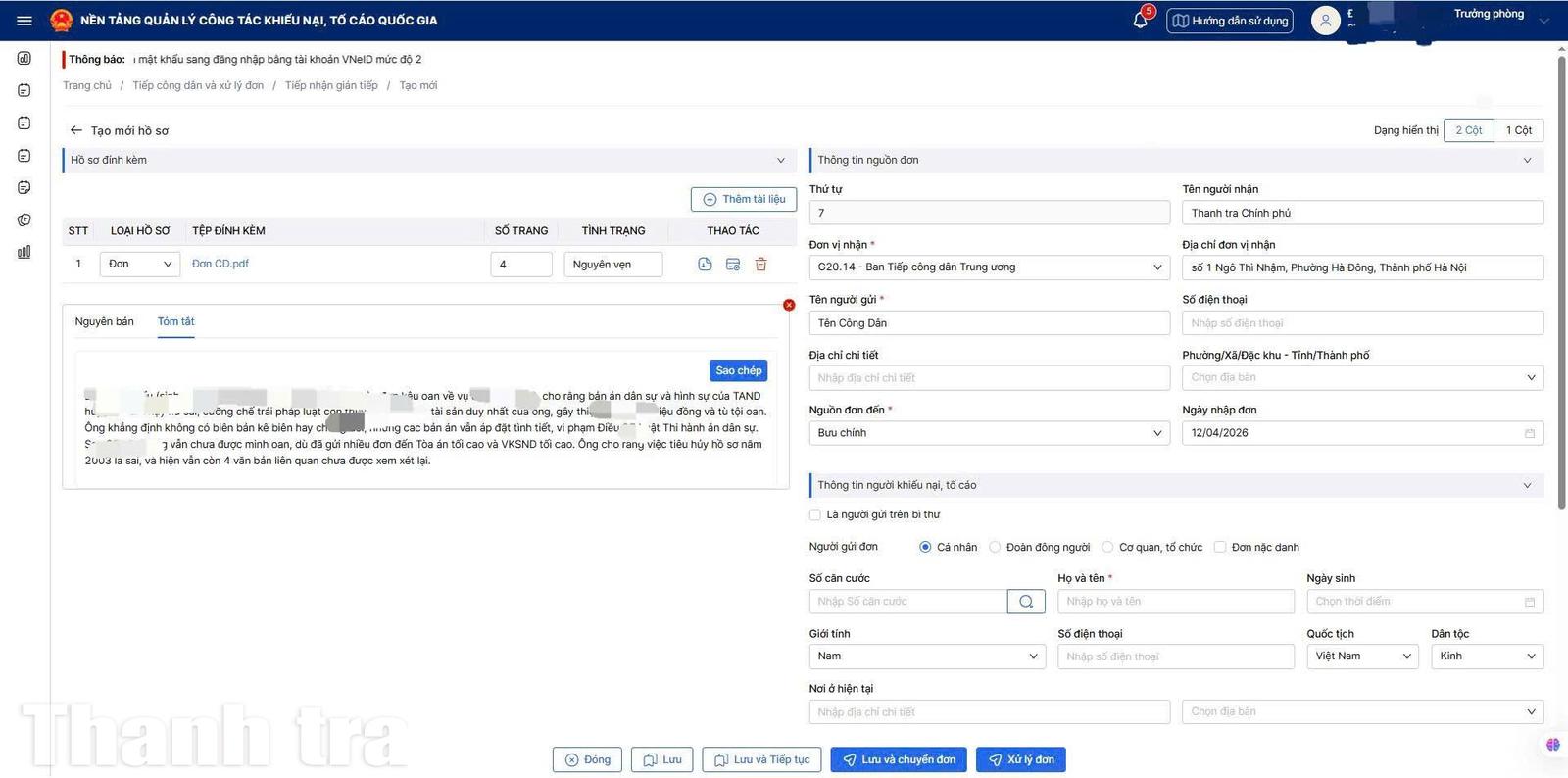
Task: Switch display to the 1 Cột layout
Action: [x=1518, y=130]
